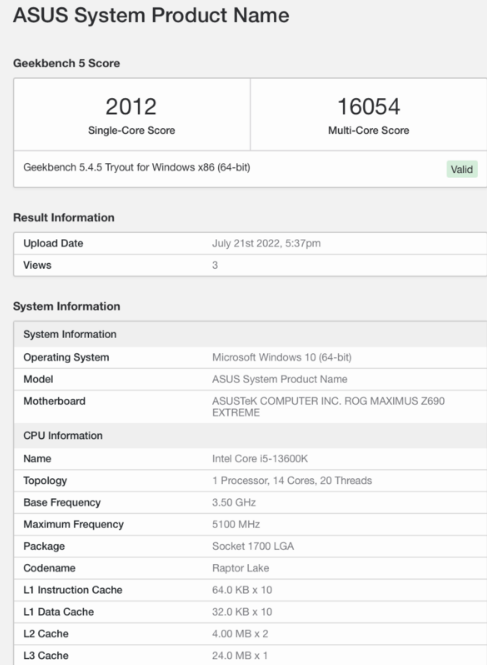Click the Single-Core Score label
Screen dimensions: 487x665
tap(132, 130)
